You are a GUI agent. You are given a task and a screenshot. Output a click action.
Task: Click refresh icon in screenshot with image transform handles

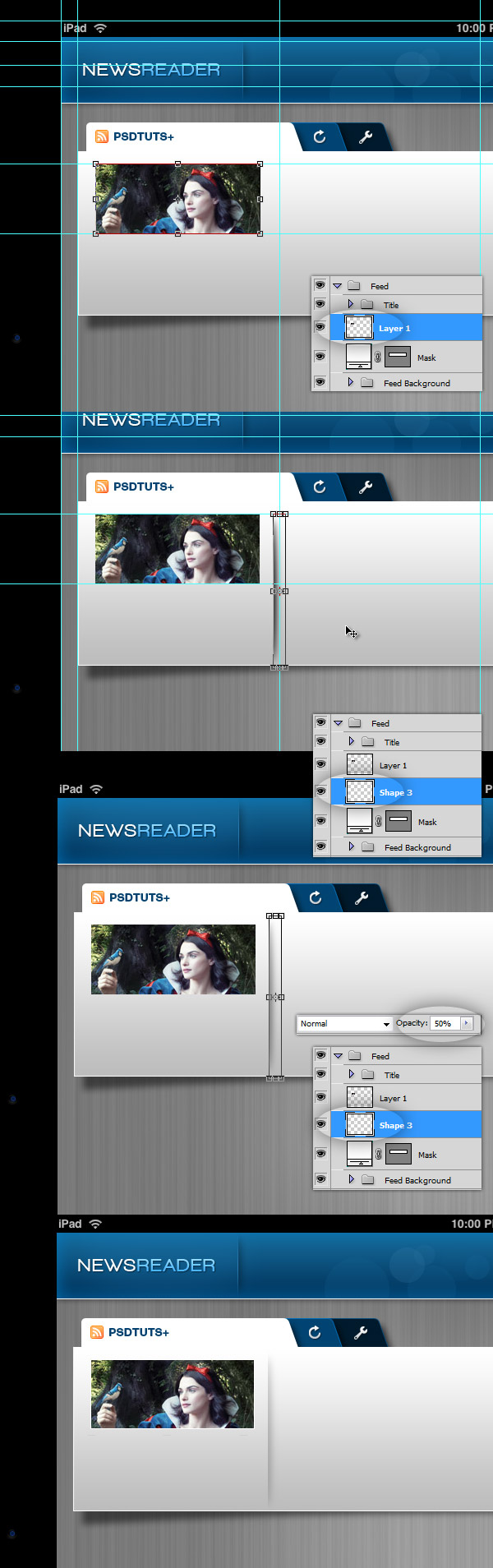tap(320, 137)
